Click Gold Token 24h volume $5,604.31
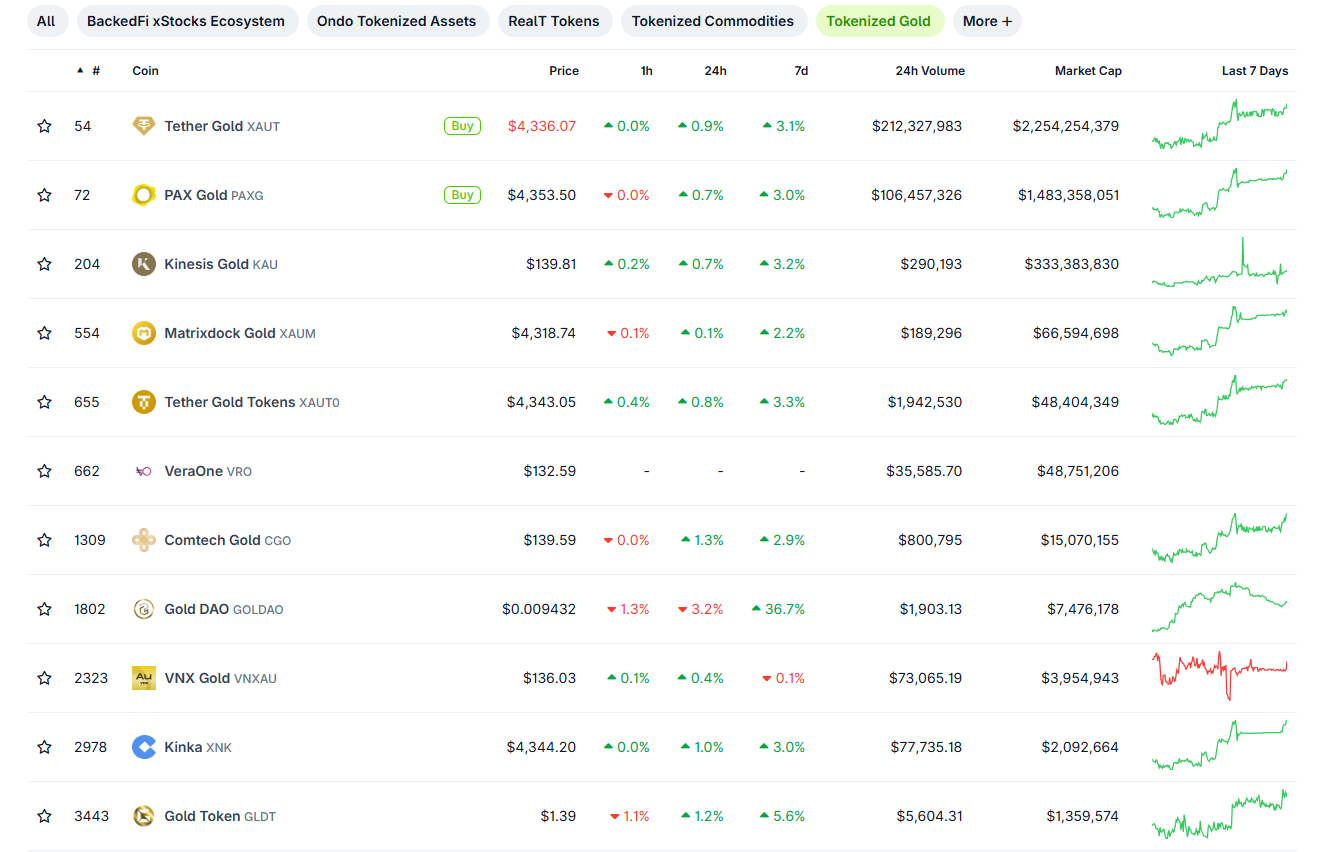Viewport: 1319px width, 852px height. (932, 816)
